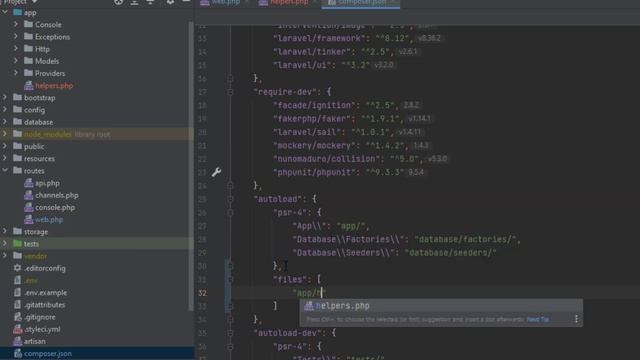Expand the storage folder arrow

click(x=5, y=231)
